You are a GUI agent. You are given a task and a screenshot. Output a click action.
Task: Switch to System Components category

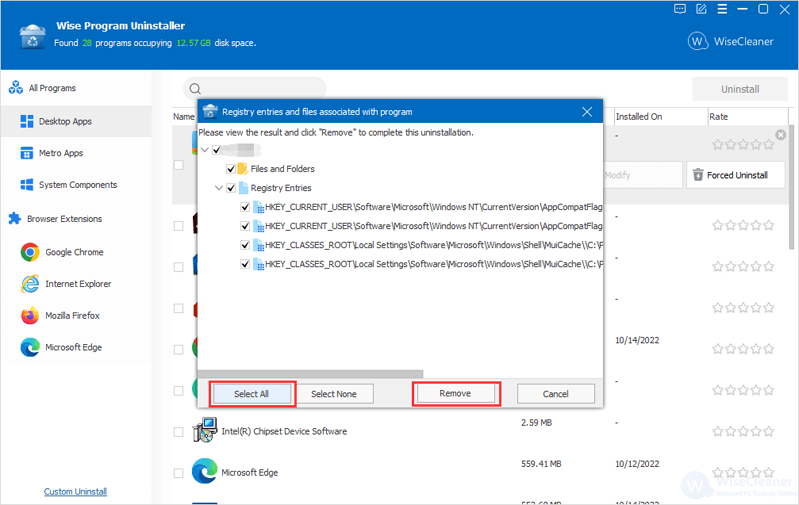pyautogui.click(x=76, y=184)
